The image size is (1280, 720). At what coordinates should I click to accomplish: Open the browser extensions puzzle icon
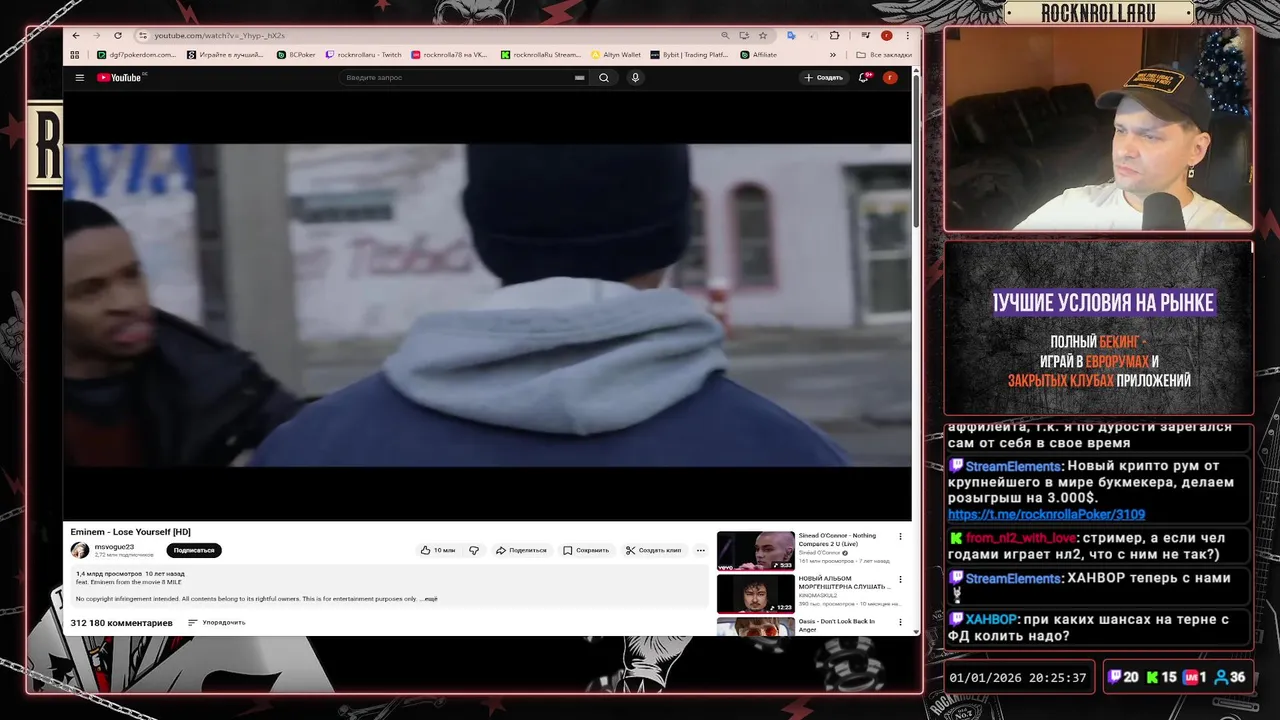pyautogui.click(x=835, y=35)
